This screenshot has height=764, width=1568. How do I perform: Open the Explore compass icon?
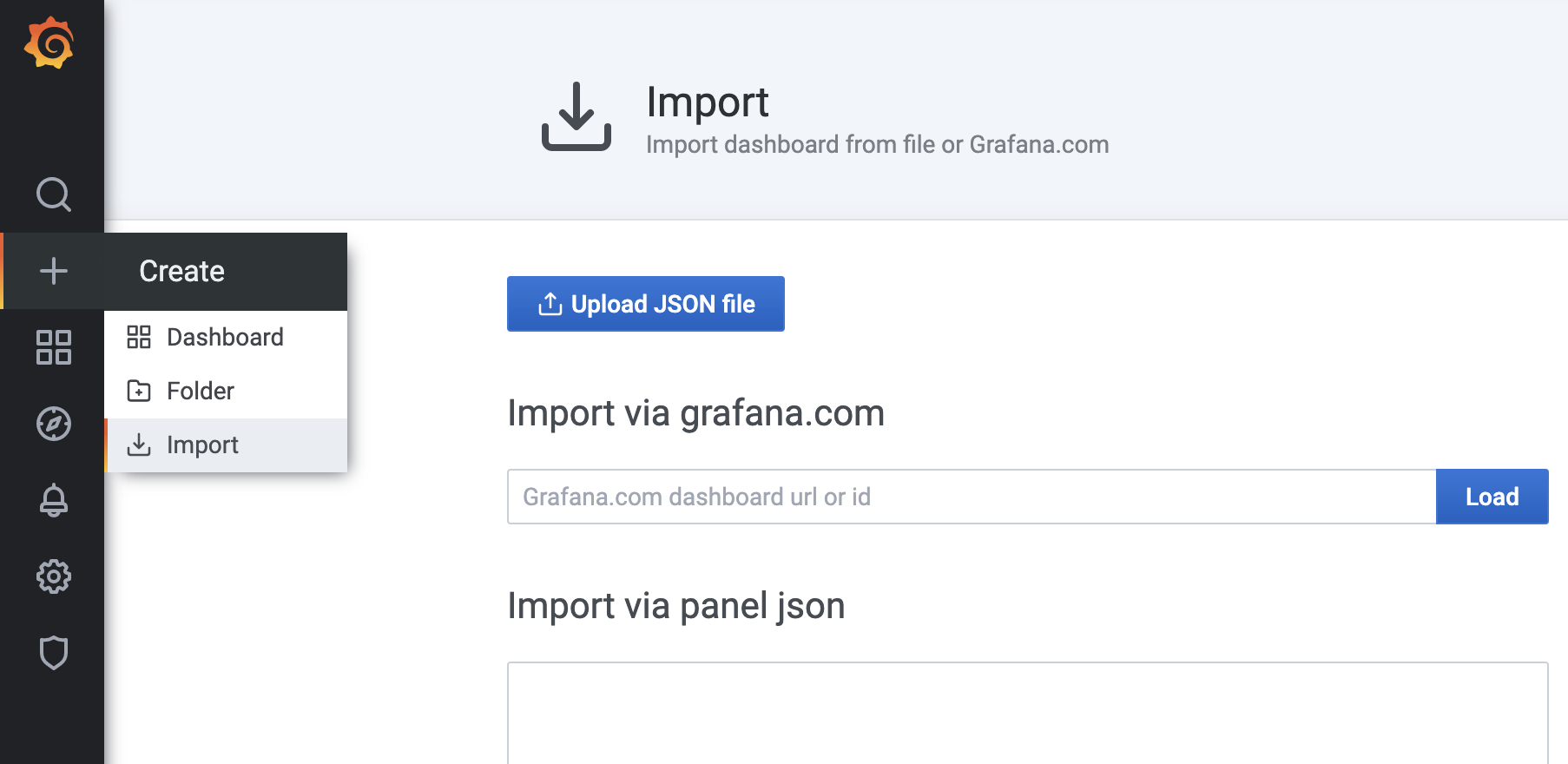(x=53, y=424)
